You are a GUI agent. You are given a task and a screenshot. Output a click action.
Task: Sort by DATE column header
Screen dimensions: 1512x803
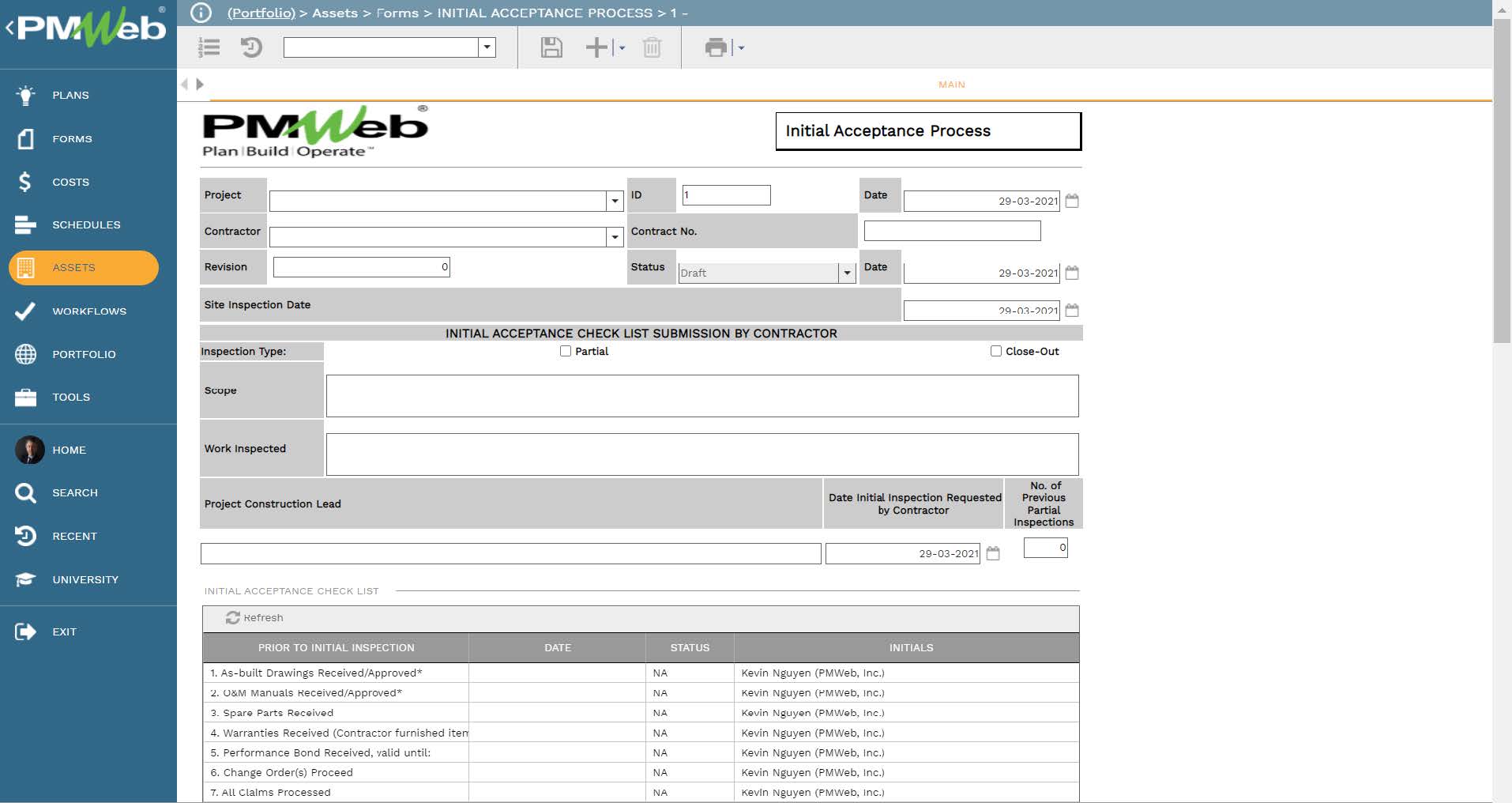point(557,647)
